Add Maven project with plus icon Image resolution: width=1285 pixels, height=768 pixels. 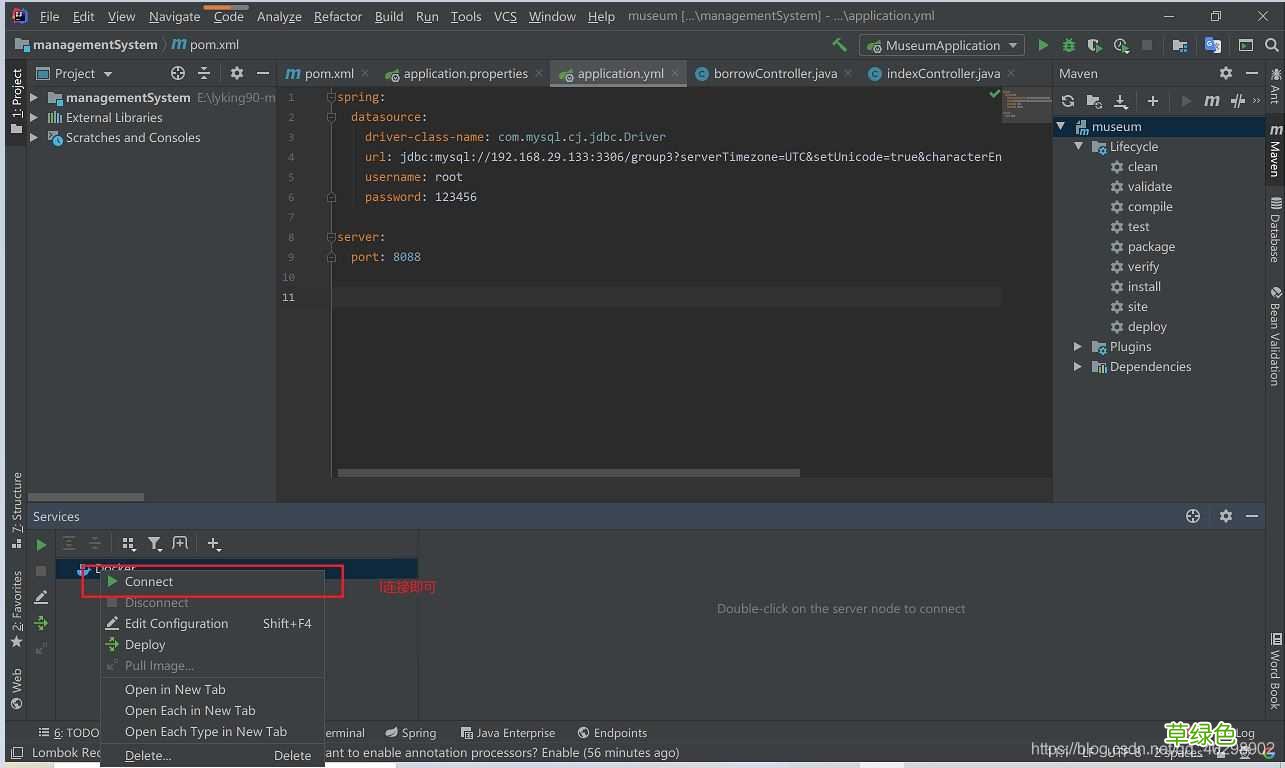point(1153,101)
